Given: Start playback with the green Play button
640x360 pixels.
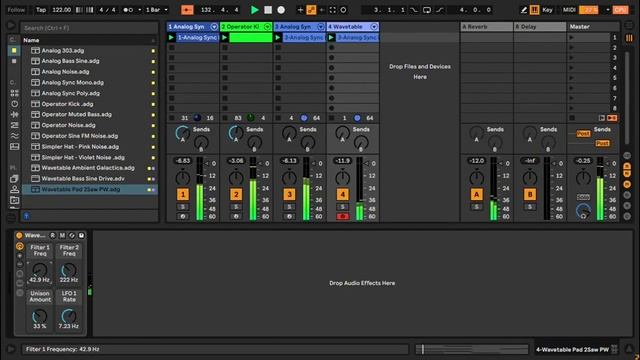Looking at the screenshot, I should [255, 10].
